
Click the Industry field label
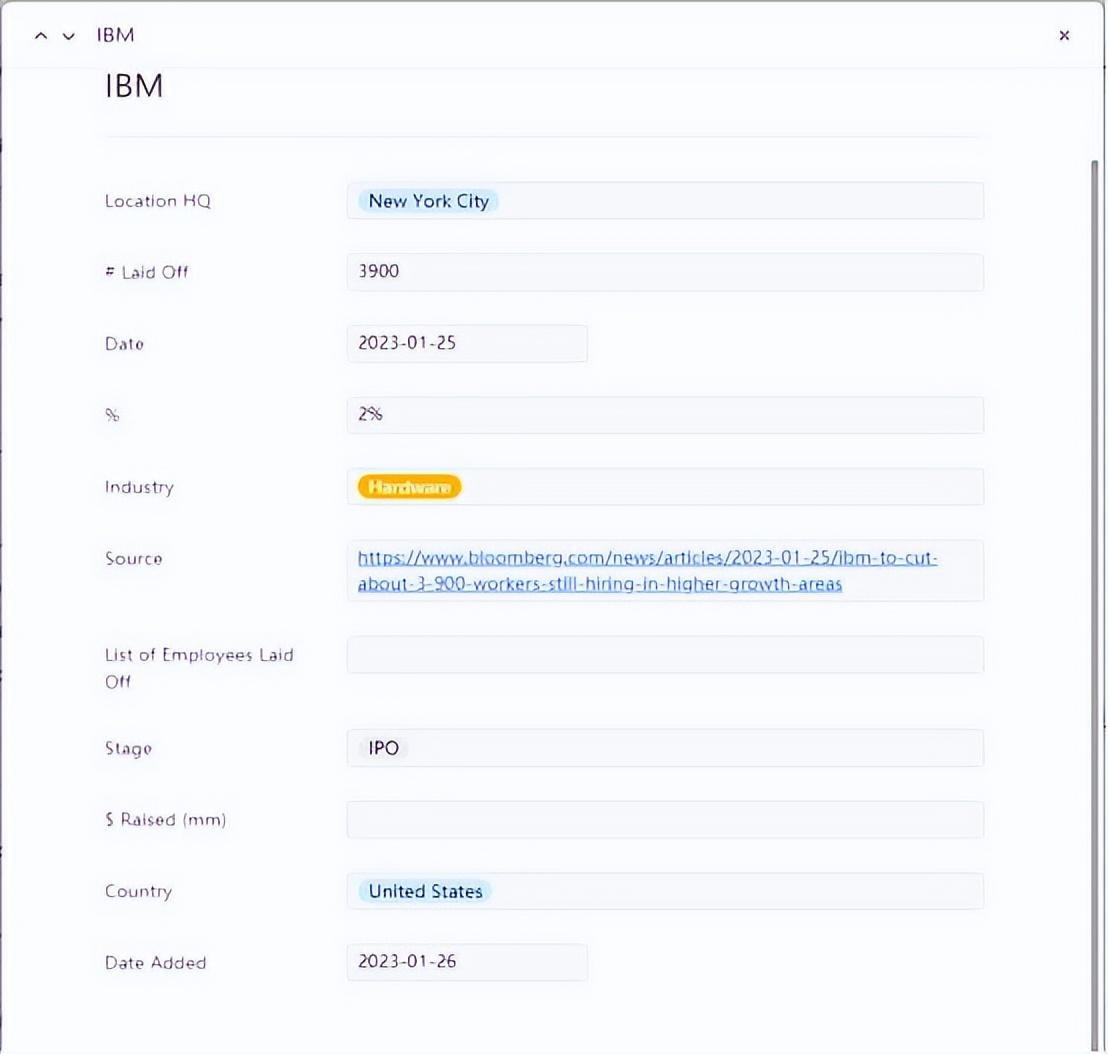click(139, 488)
